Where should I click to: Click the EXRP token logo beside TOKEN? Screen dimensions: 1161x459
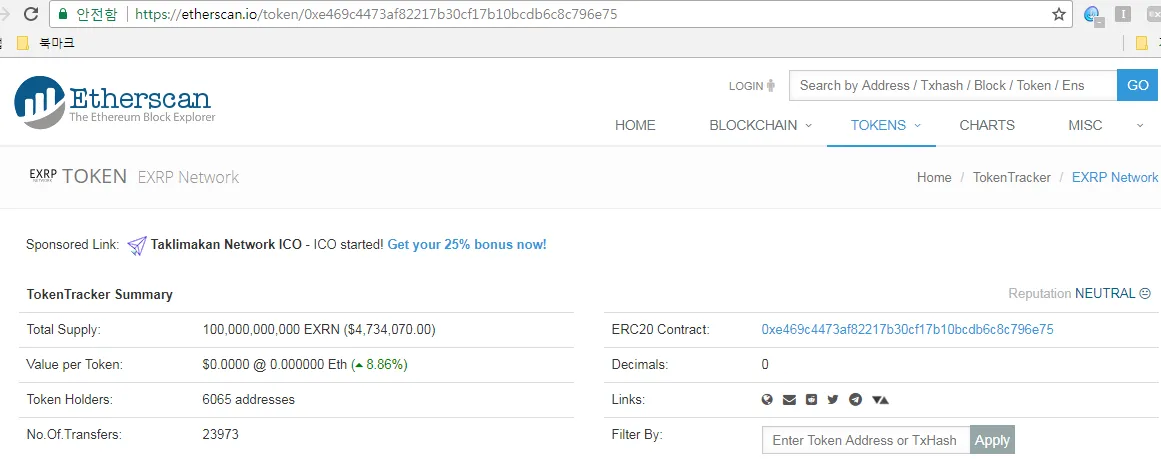[43, 176]
